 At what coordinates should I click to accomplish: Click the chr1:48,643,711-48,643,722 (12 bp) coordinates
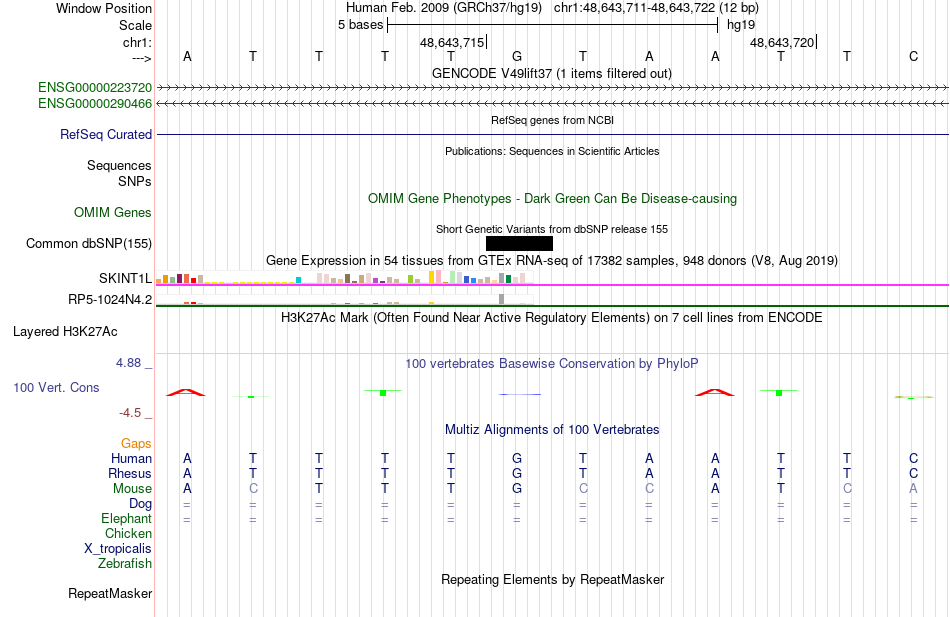click(656, 8)
